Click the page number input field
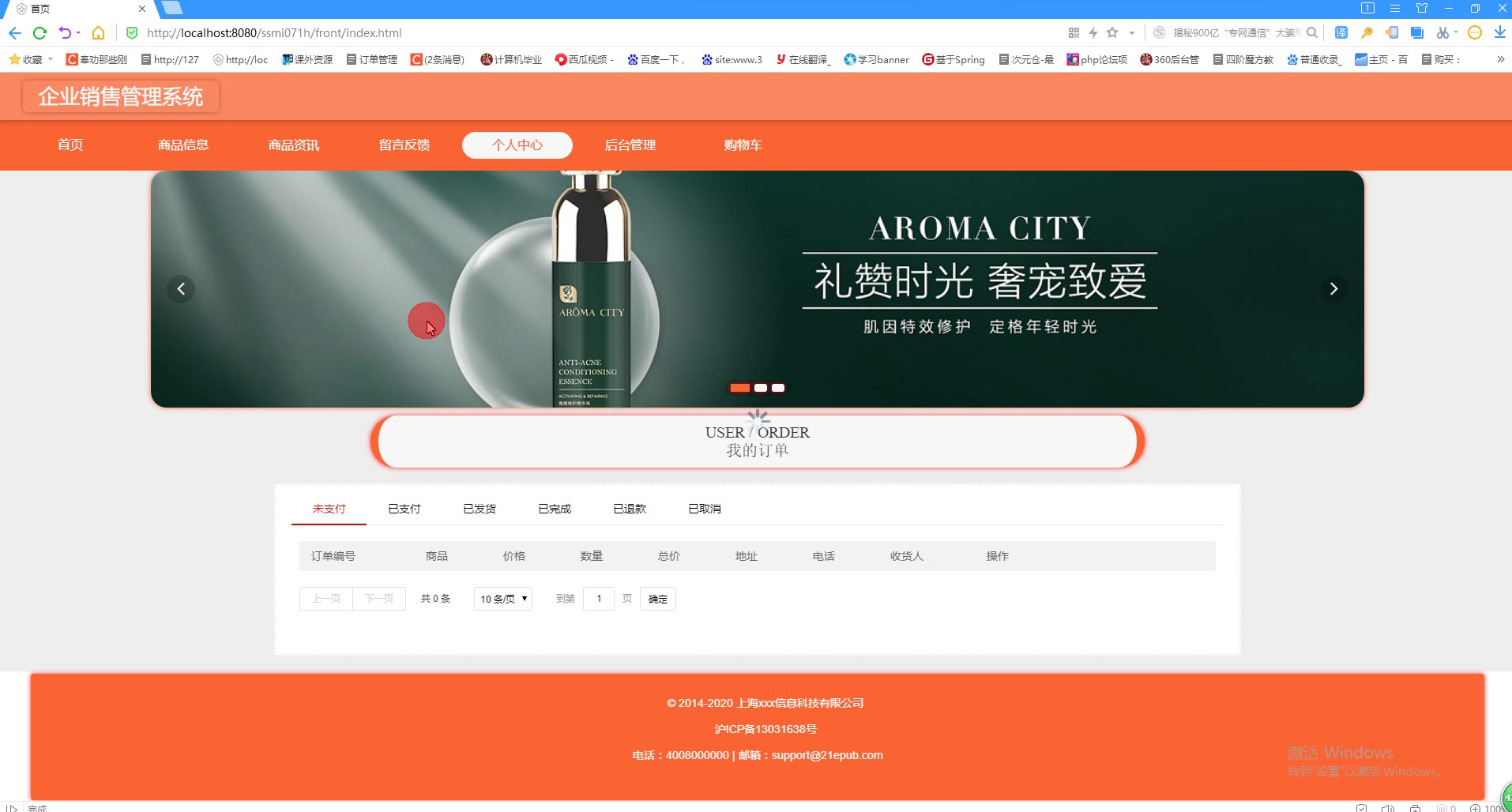The width and height of the screenshot is (1512, 812). 599,599
